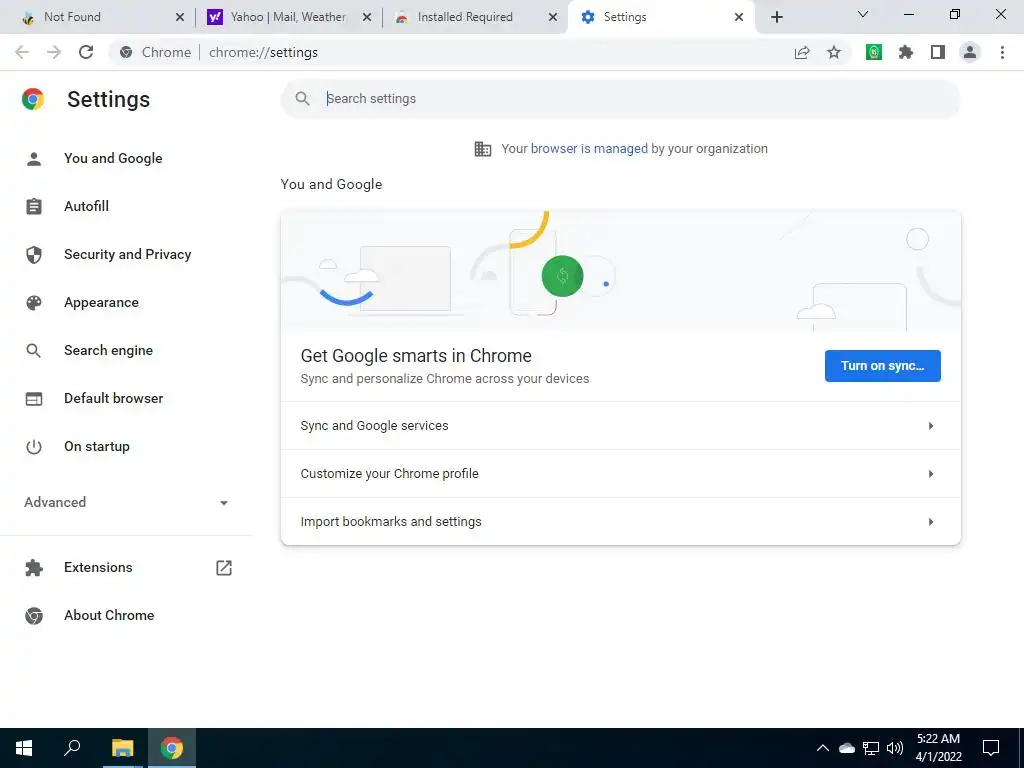Open the Windows notification center

991,748
